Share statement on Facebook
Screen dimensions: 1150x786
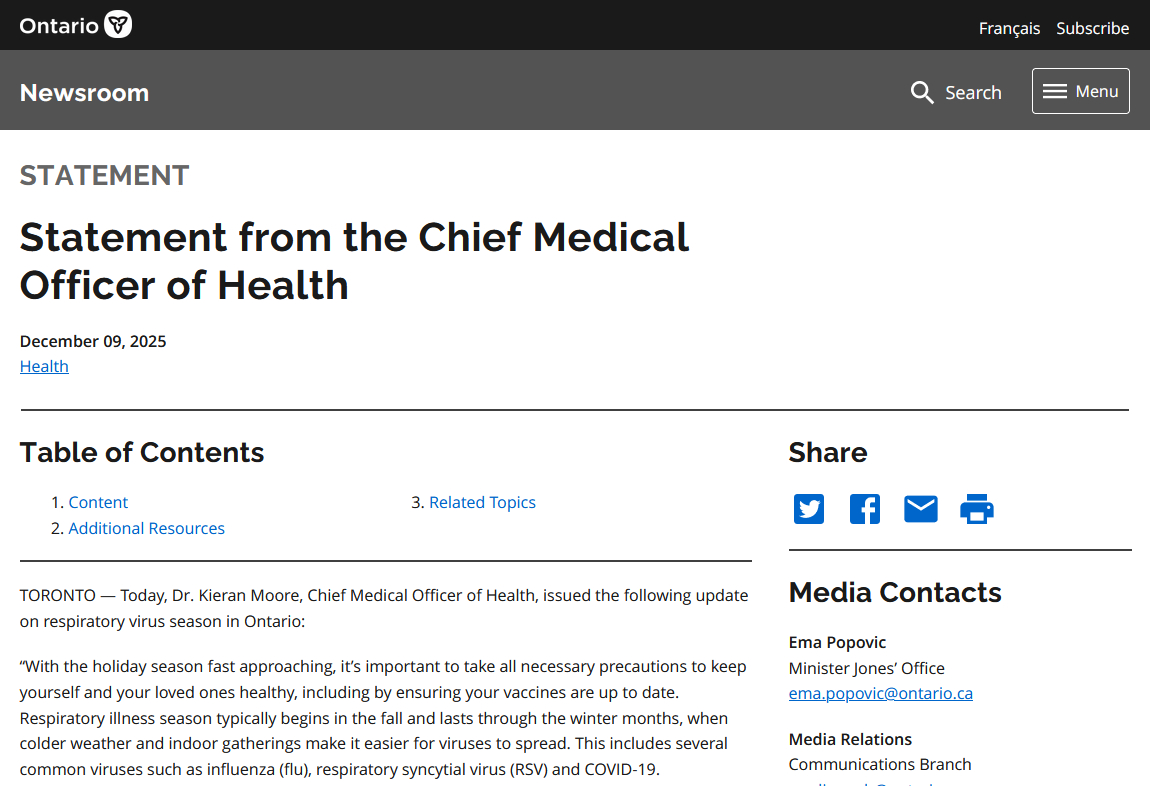point(865,509)
